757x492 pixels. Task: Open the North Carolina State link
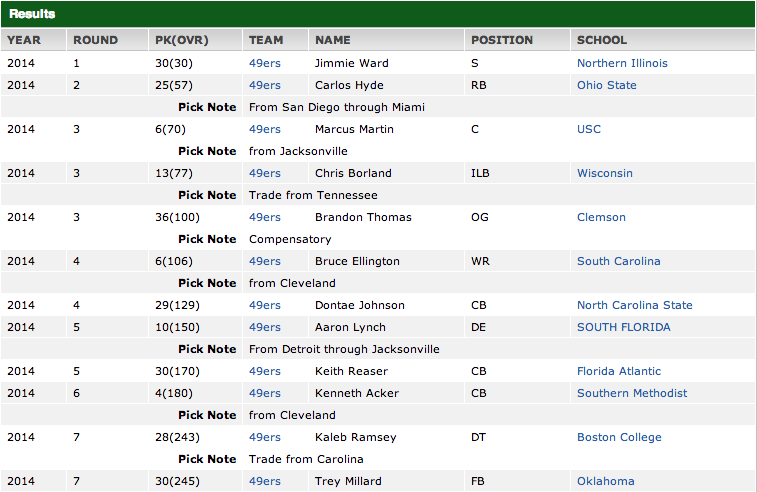pyautogui.click(x=634, y=305)
